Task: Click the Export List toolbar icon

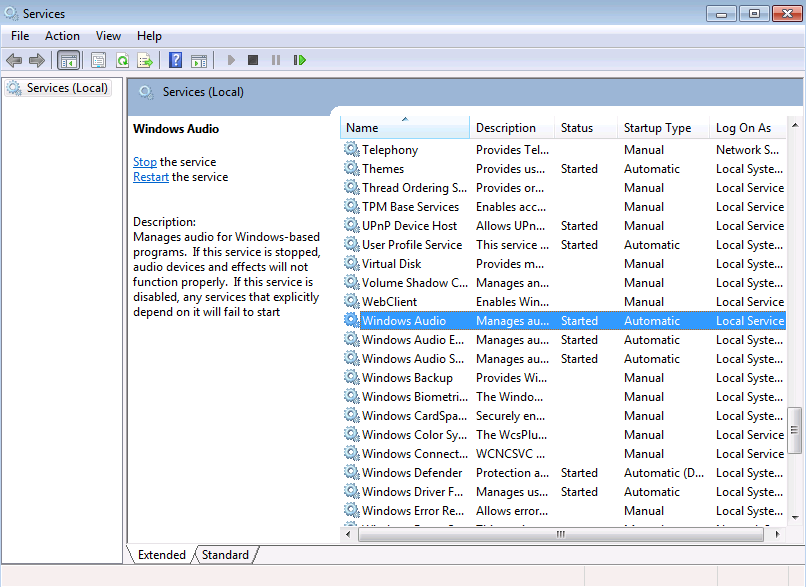Action: point(145,61)
